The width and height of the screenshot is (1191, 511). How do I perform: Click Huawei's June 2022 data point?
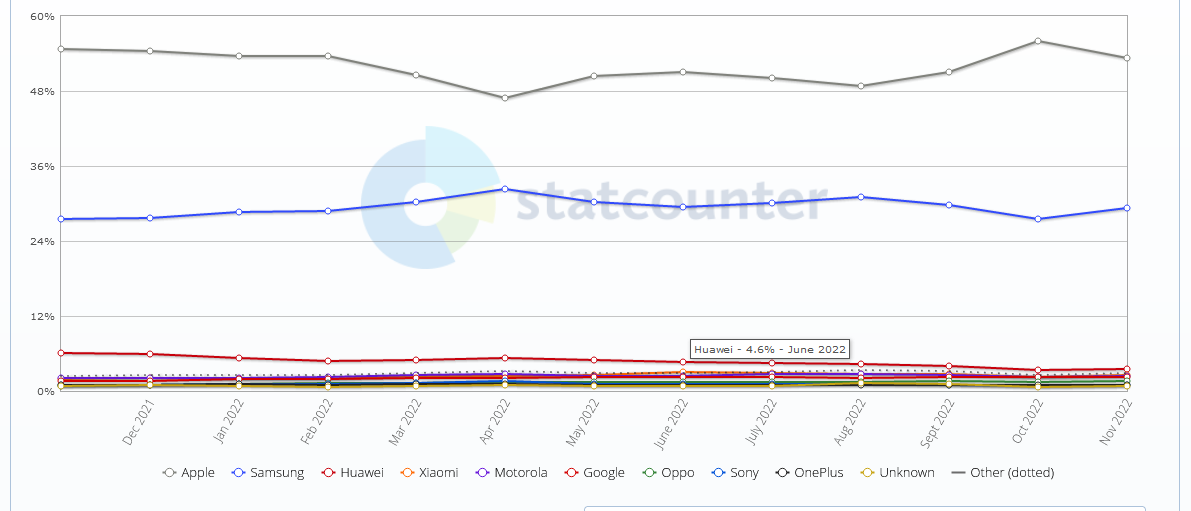[x=683, y=362]
